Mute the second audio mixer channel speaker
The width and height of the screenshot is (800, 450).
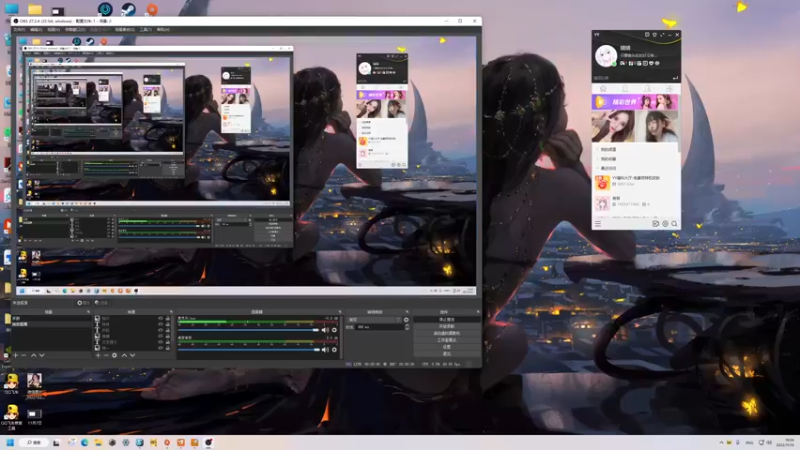pyautogui.click(x=325, y=349)
